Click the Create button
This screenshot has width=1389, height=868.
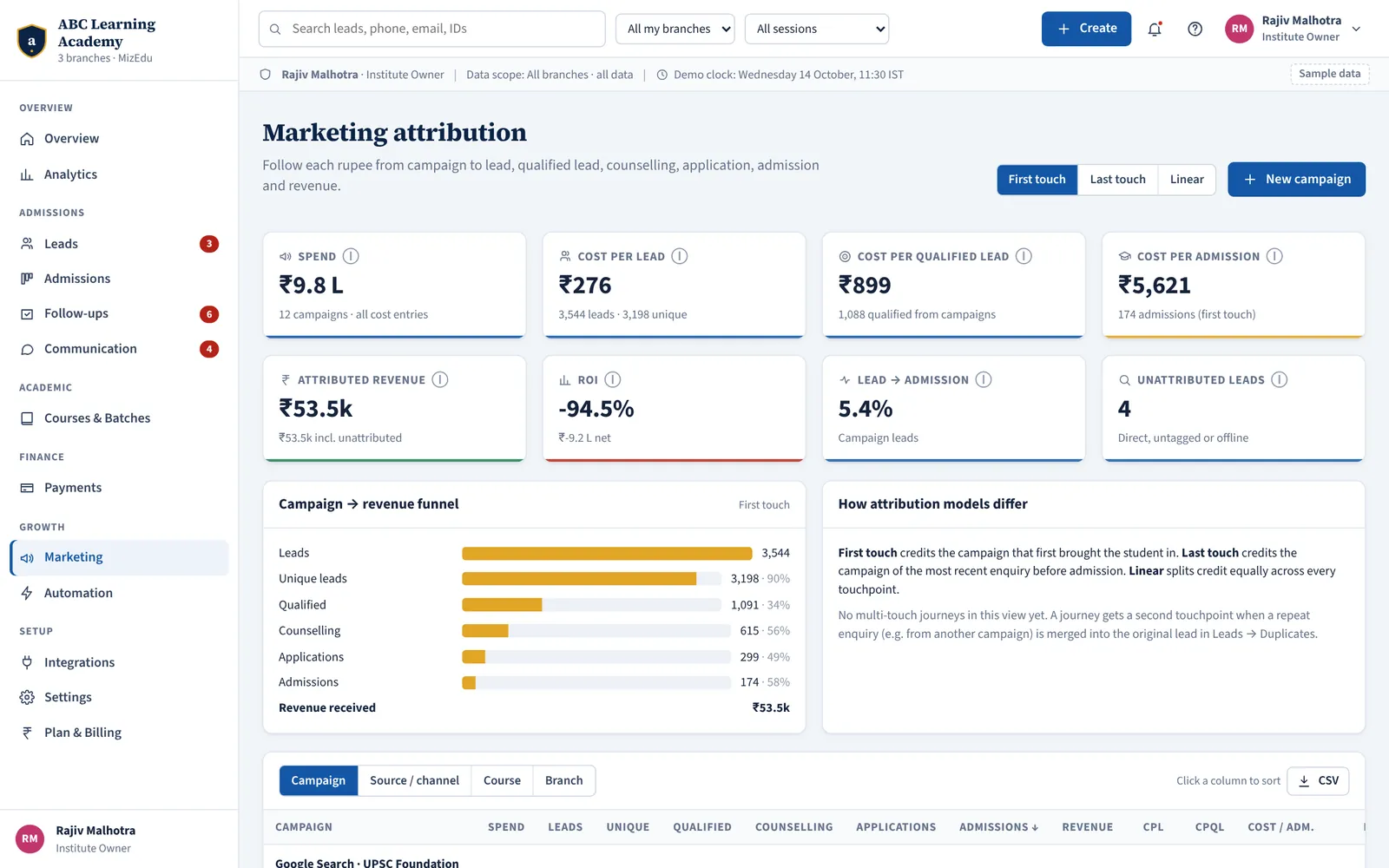click(1086, 29)
